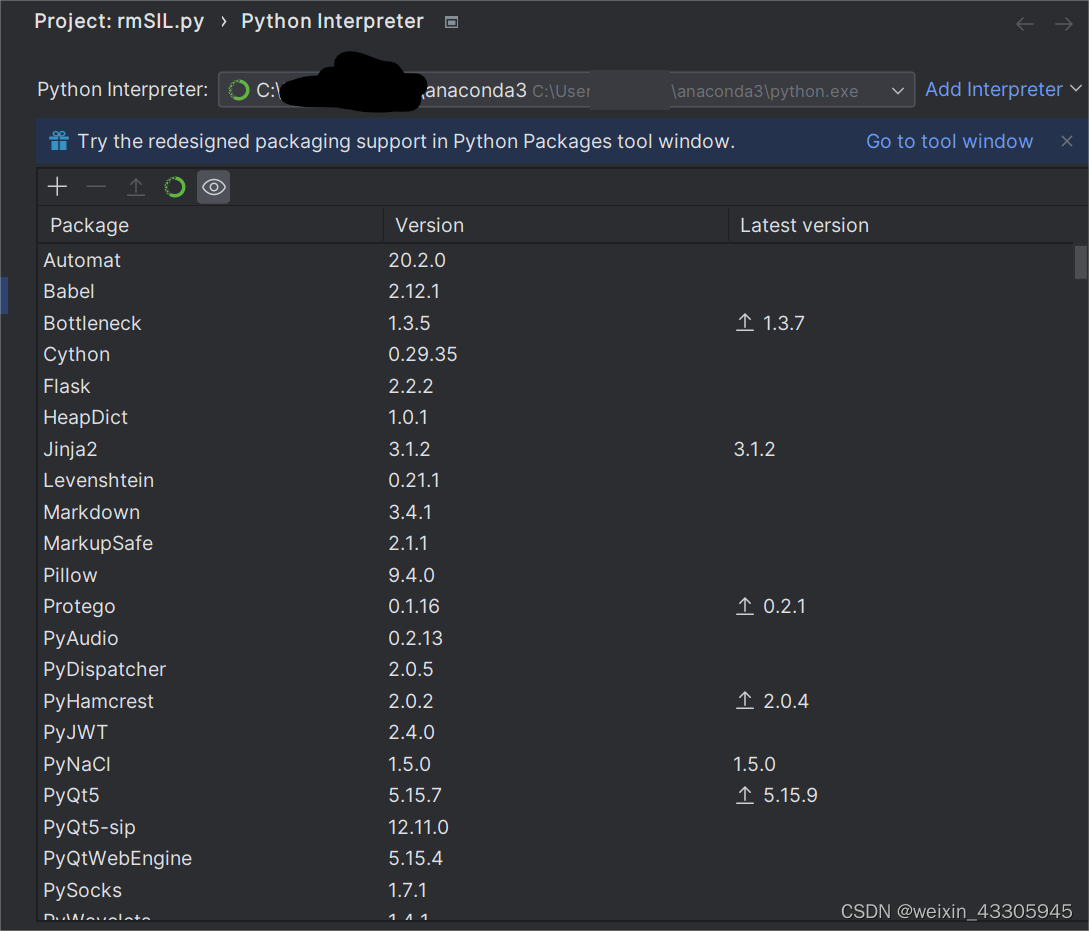Expand the Add Interpreter menu
1089x931 pixels.
pos(1003,90)
